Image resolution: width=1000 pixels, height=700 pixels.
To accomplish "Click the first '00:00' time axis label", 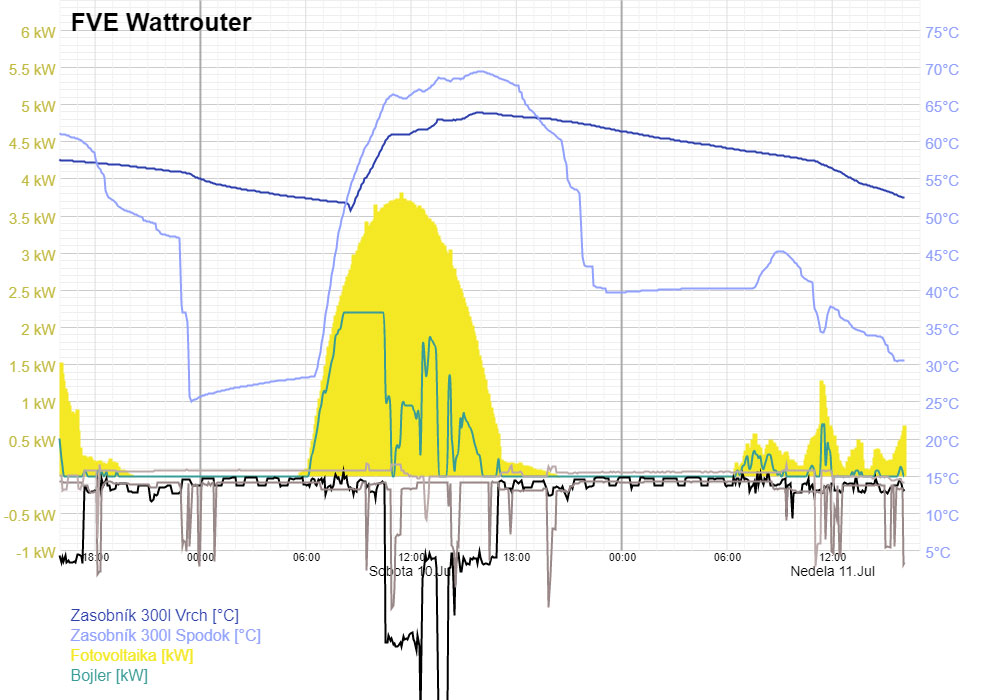I will [x=200, y=557].
